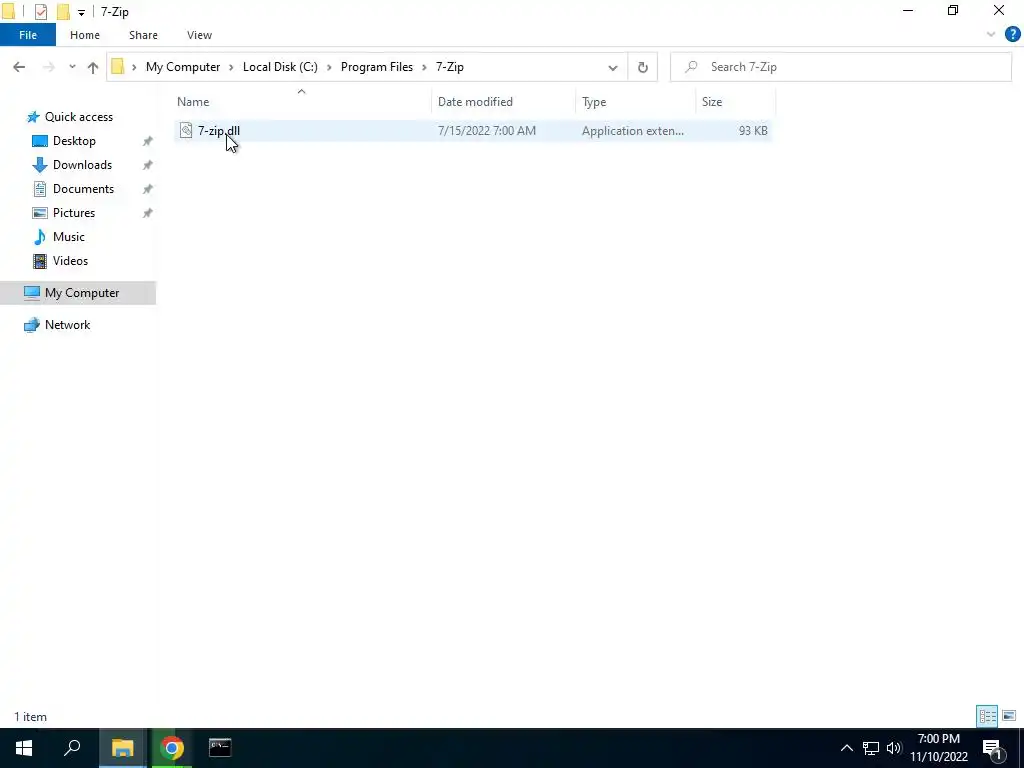Open the Windows Start menu
This screenshot has height=768, width=1024.
[24, 748]
